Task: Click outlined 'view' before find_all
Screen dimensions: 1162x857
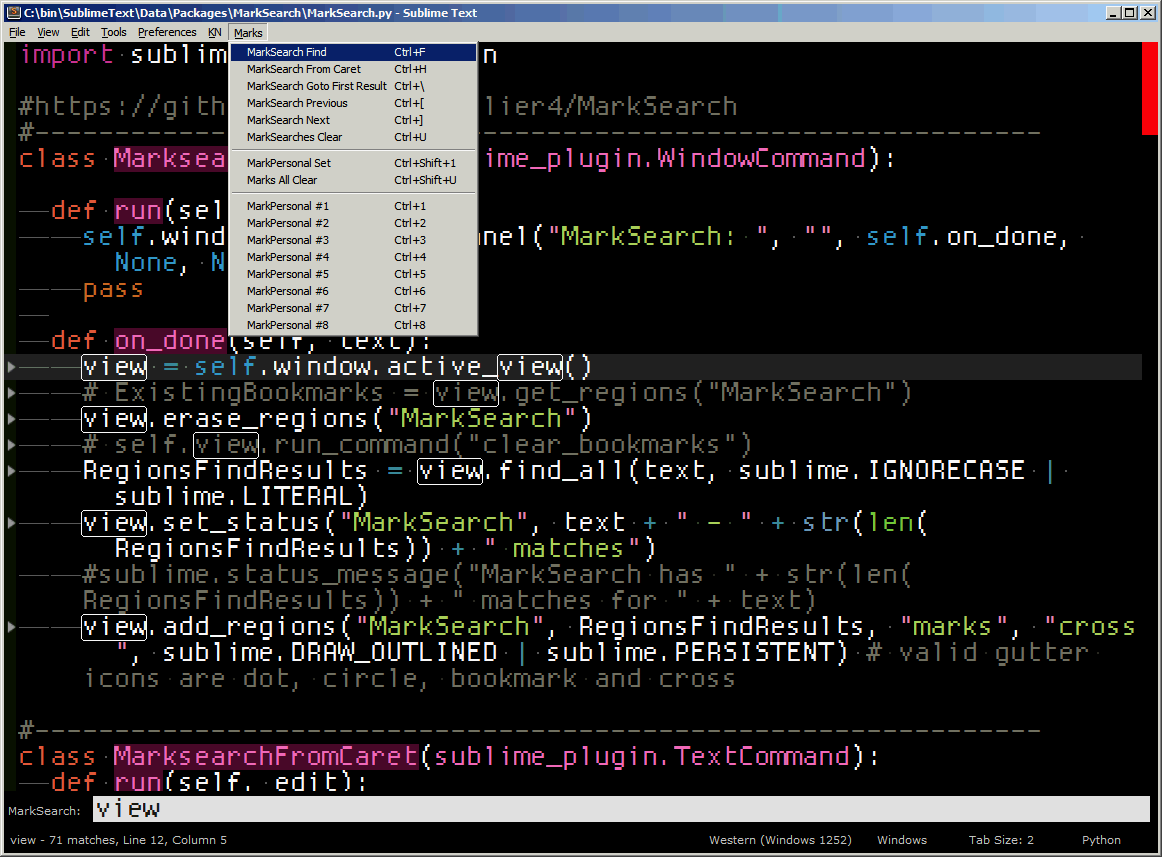Action: tap(450, 470)
